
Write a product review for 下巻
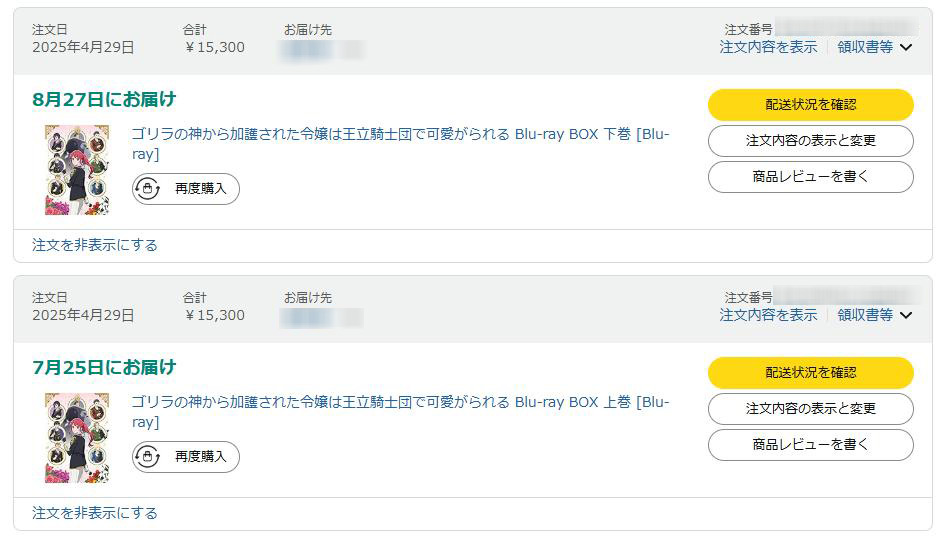point(811,177)
